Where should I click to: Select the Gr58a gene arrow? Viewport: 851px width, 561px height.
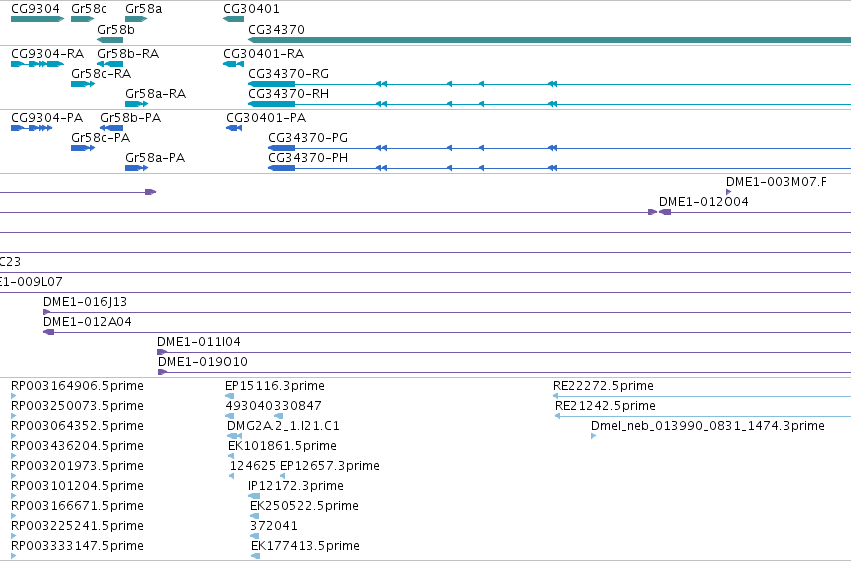136,19
